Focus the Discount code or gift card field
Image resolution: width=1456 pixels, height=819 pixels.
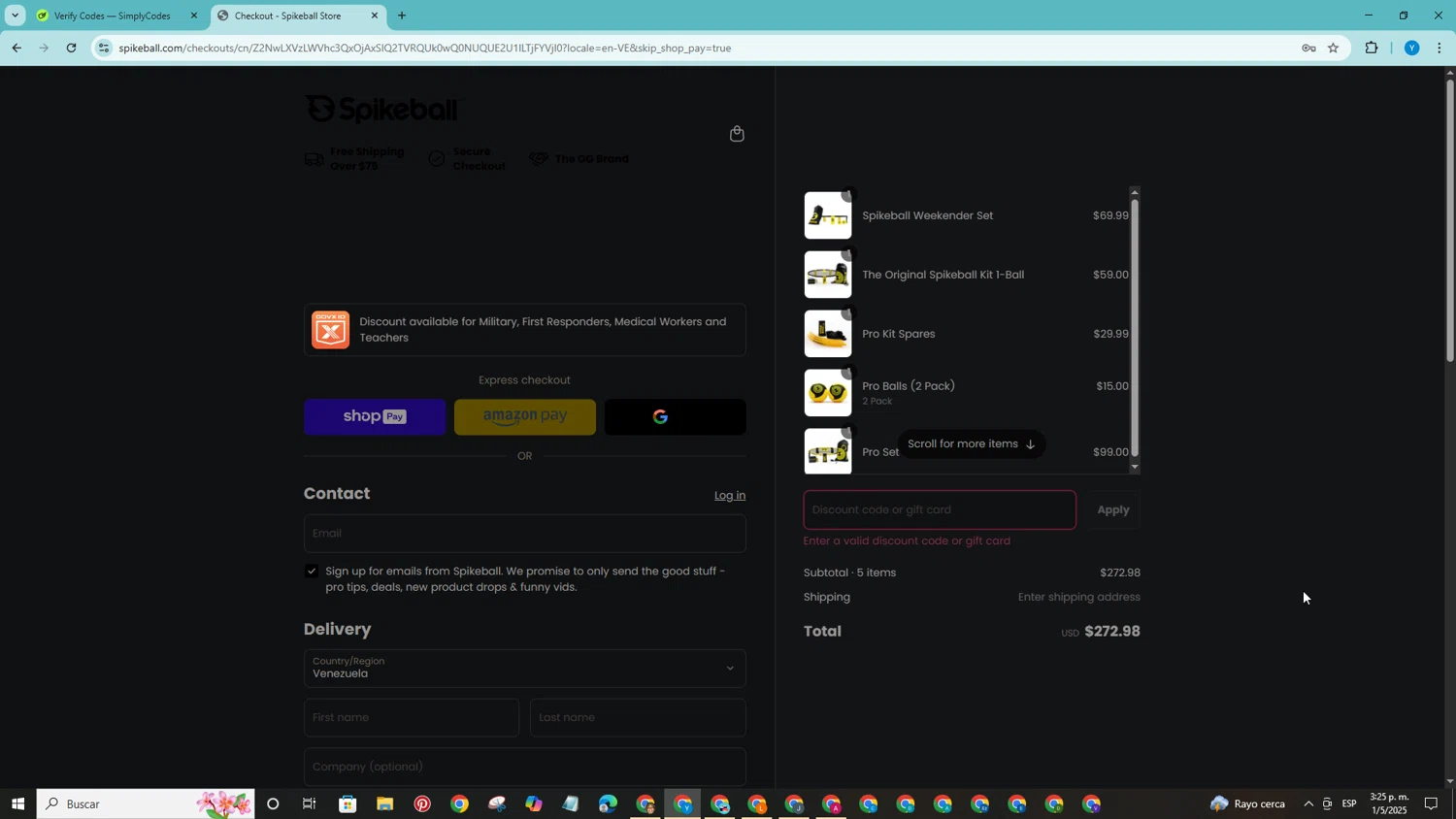click(940, 509)
